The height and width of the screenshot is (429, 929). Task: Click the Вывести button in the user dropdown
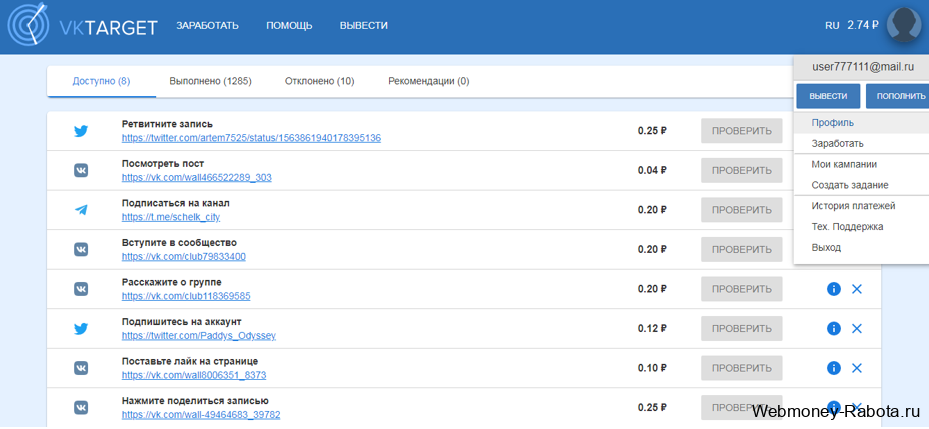click(x=828, y=96)
